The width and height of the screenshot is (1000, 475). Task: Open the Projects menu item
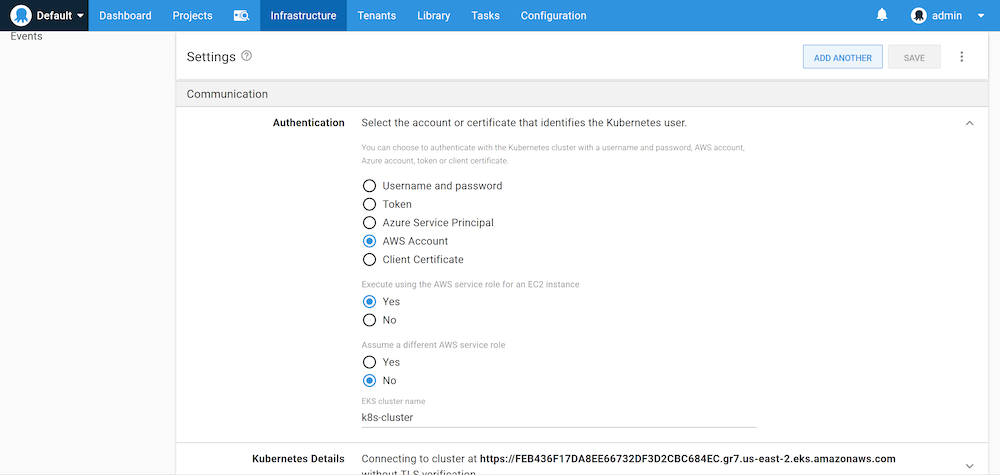coord(192,16)
